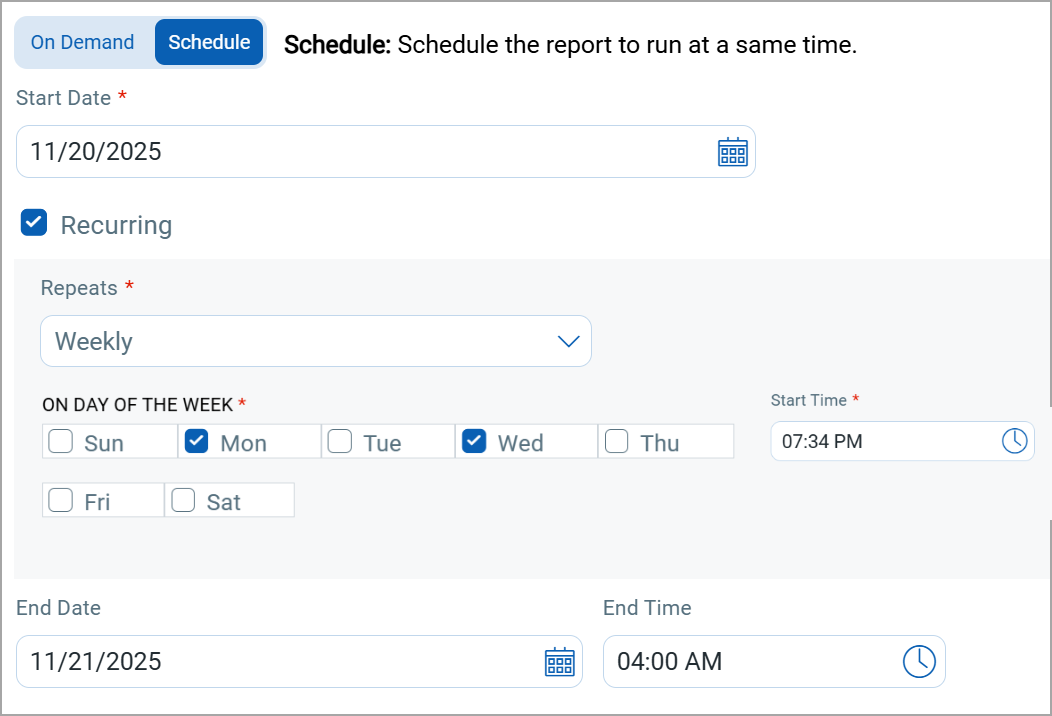Uncheck the Recurring checkbox
The image size is (1052, 716).
point(34,223)
